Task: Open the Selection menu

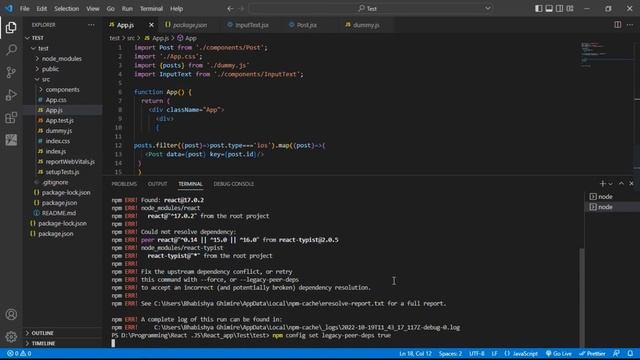Action: coord(67,8)
